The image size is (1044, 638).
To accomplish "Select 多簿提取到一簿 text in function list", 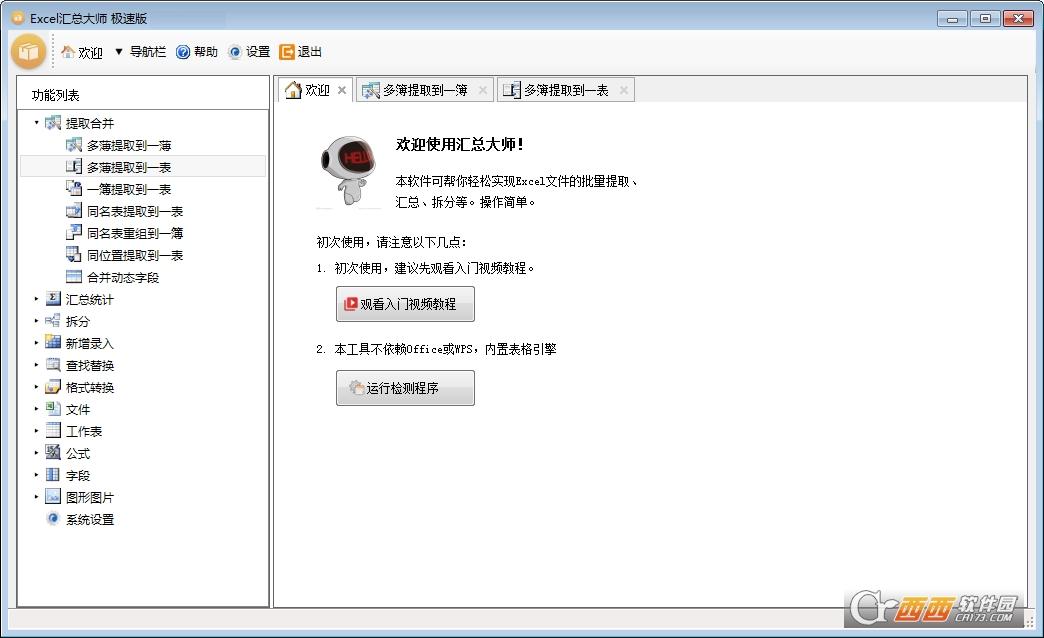I will coord(129,145).
